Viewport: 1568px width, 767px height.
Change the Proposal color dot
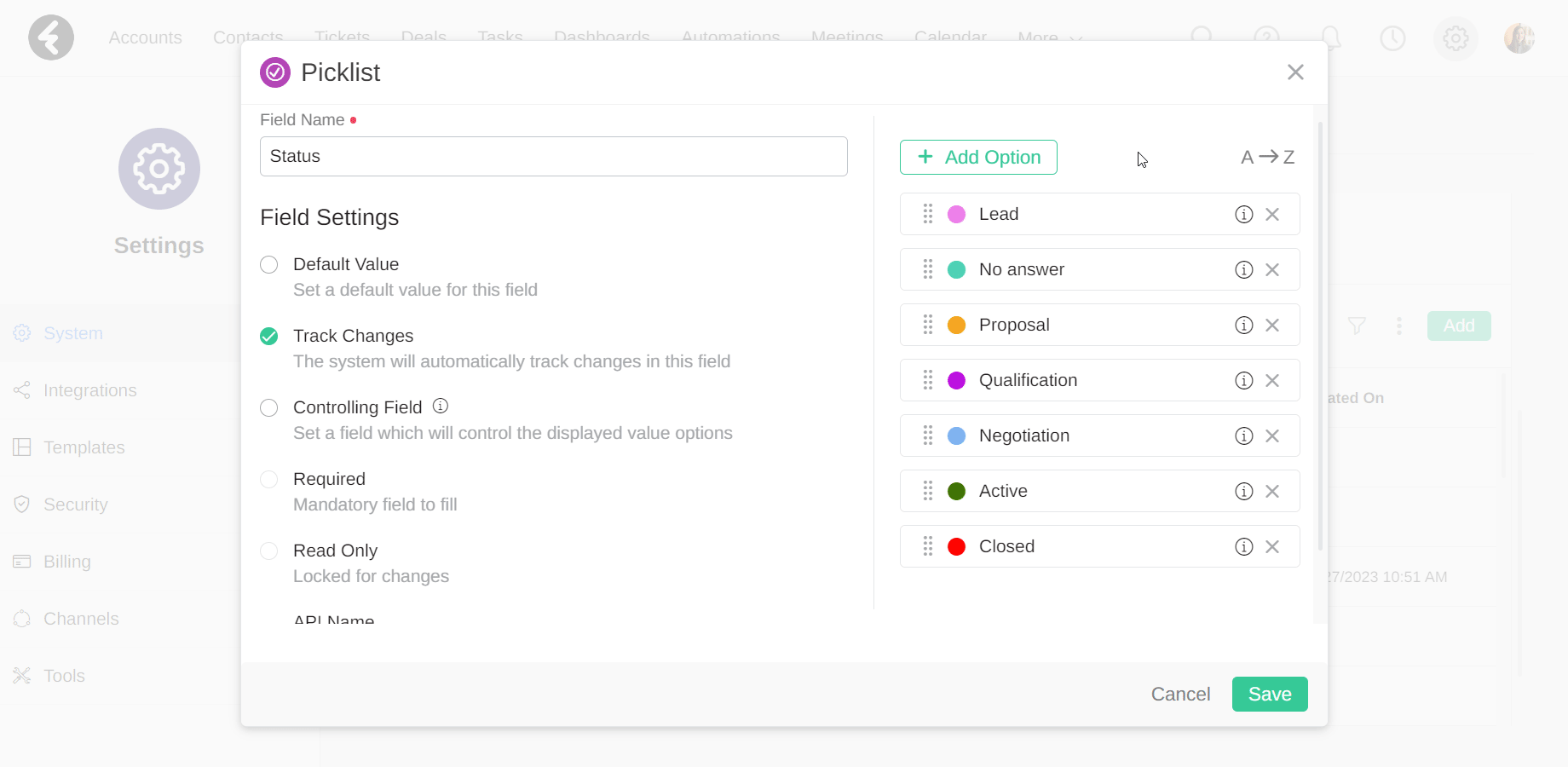click(957, 325)
